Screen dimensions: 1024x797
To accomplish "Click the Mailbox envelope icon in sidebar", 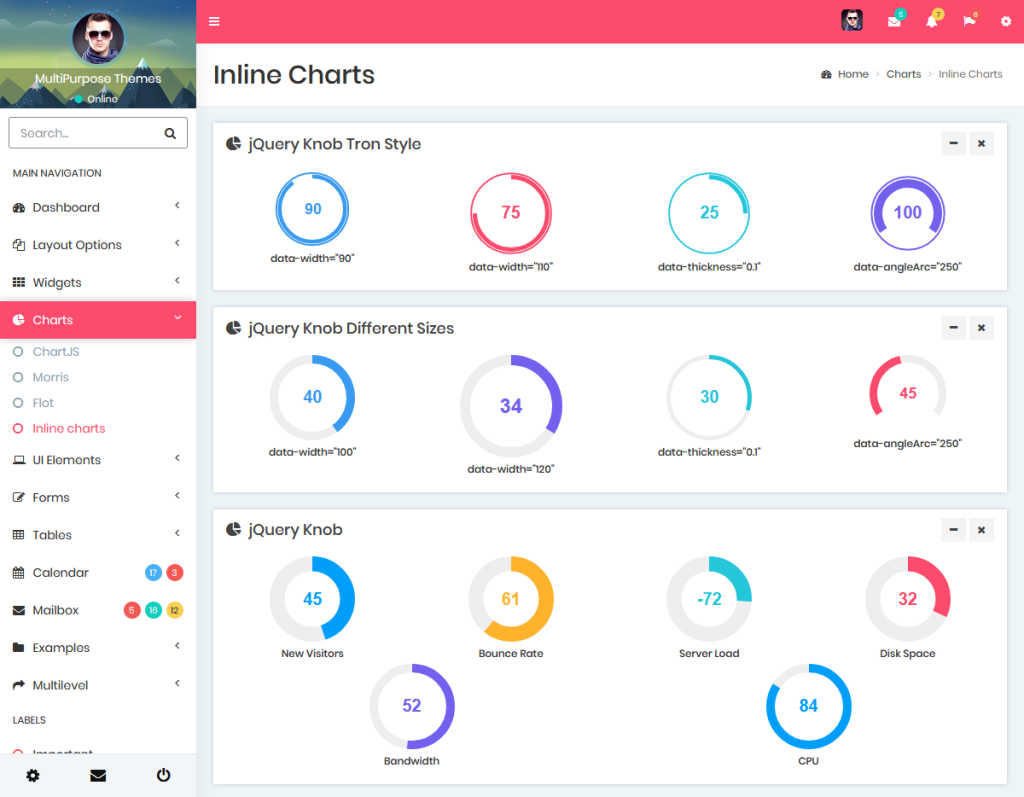I will pyautogui.click(x=19, y=611).
